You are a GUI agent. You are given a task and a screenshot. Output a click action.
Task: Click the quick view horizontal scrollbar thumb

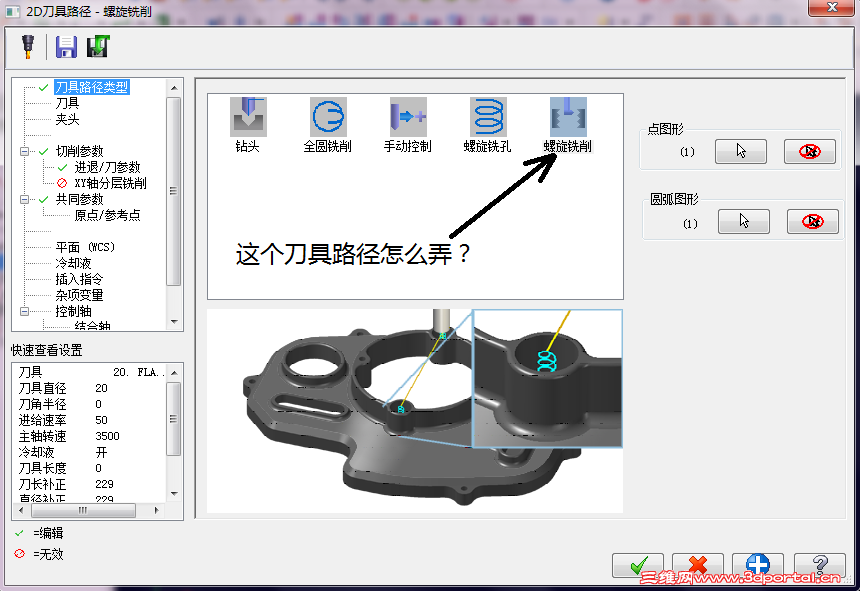[x=83, y=510]
